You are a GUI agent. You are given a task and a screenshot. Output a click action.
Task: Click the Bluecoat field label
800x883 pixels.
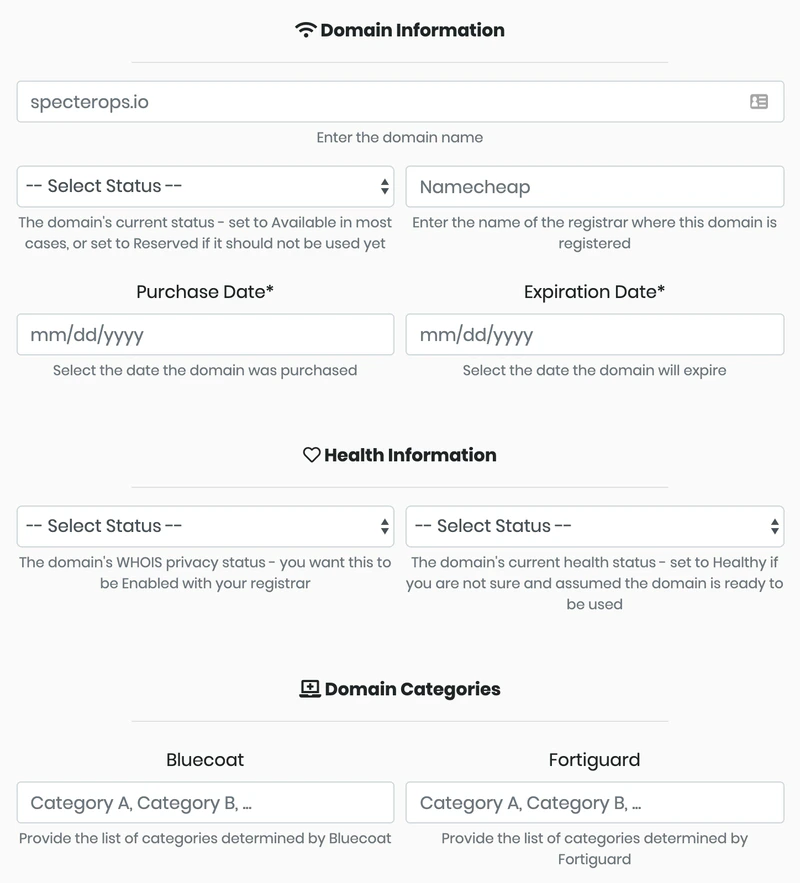pyautogui.click(x=205, y=760)
